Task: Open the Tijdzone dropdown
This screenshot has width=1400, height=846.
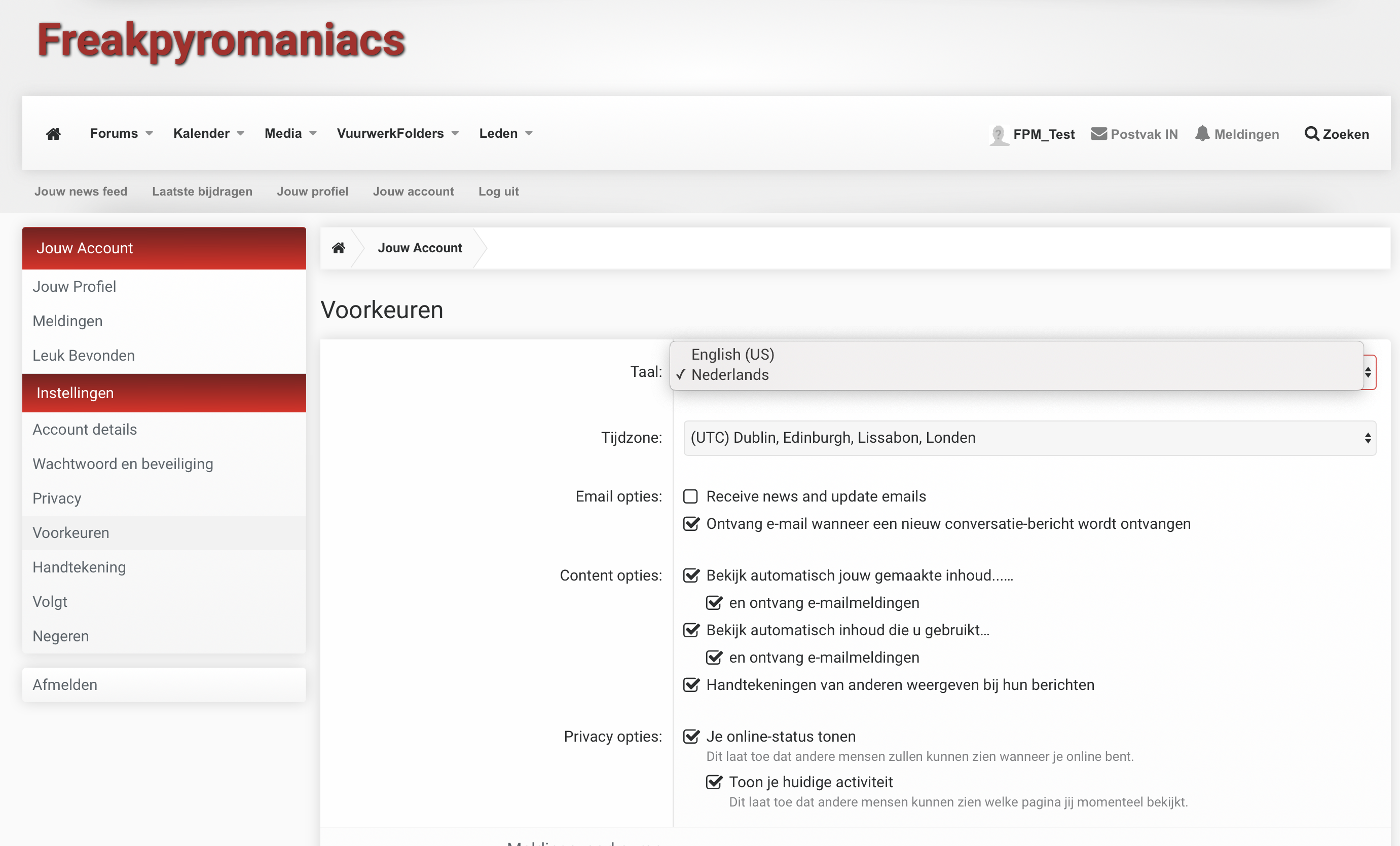Action: [1029, 438]
